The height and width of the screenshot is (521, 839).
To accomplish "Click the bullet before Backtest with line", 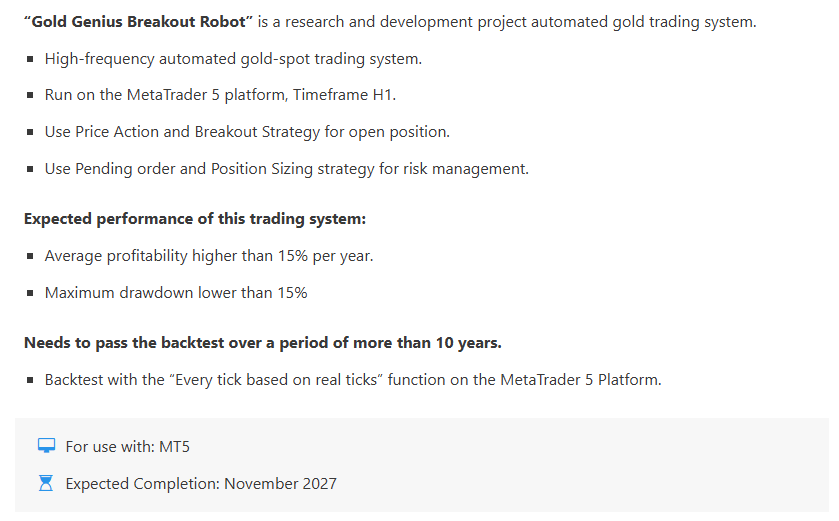I will 30,381.
